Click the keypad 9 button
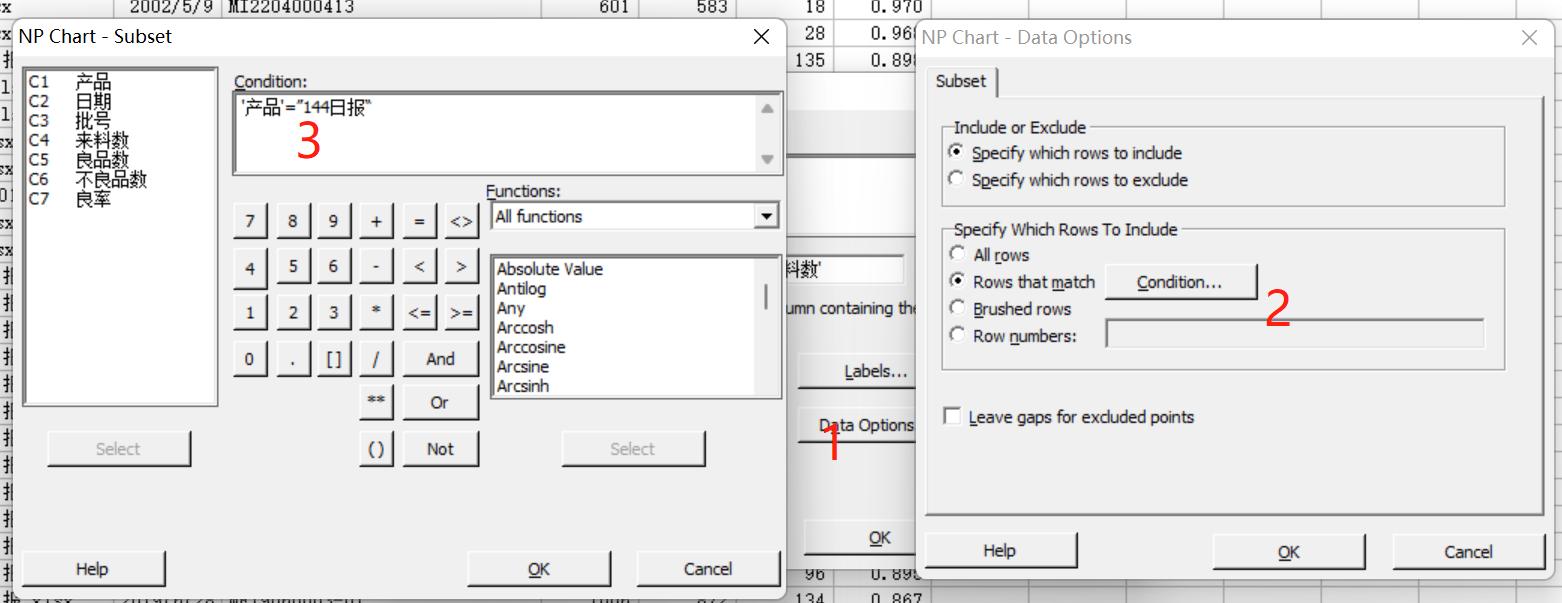Screen dimensions: 1562x603 point(334,222)
